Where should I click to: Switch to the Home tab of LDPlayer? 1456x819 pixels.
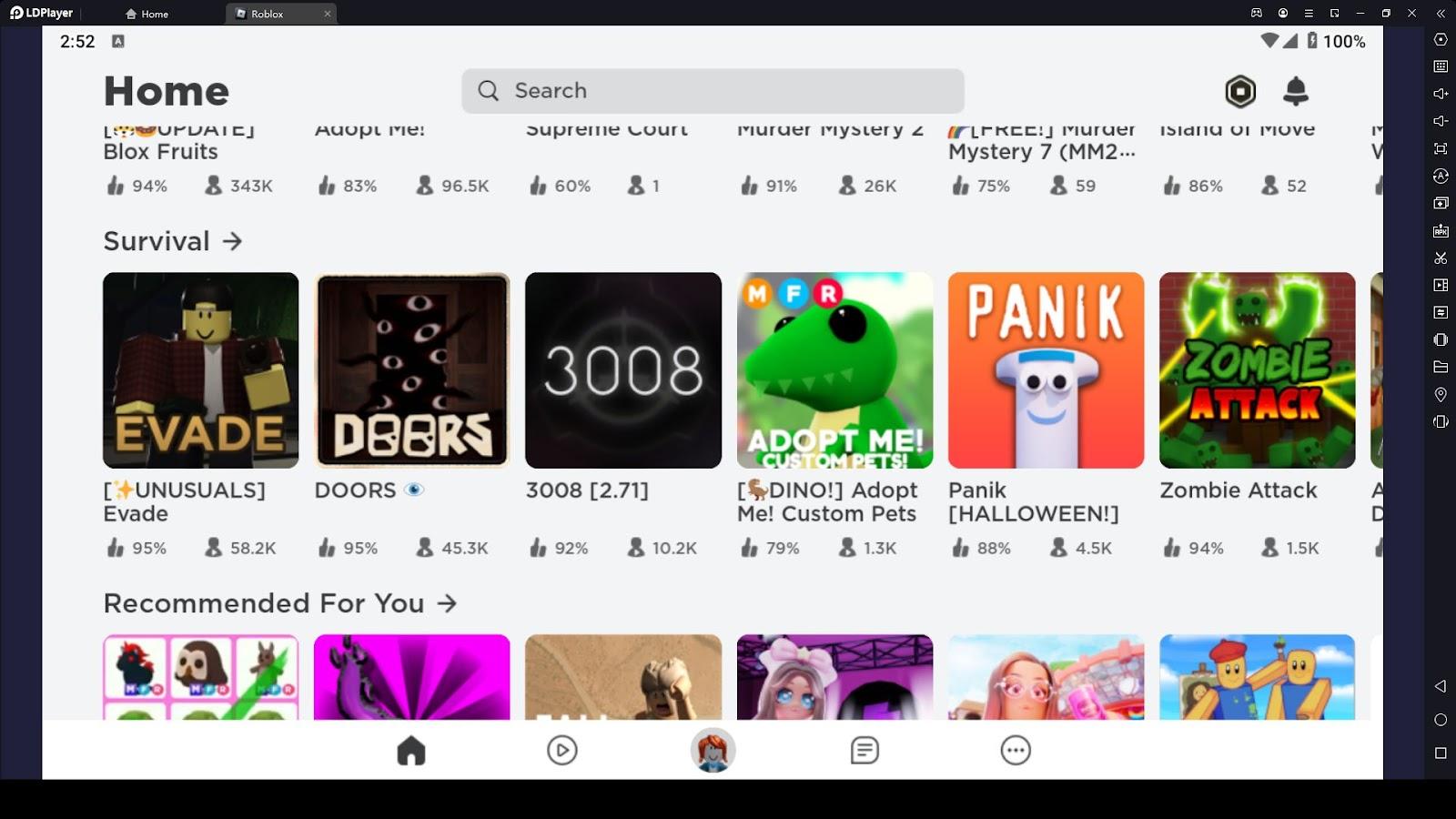pos(150,14)
